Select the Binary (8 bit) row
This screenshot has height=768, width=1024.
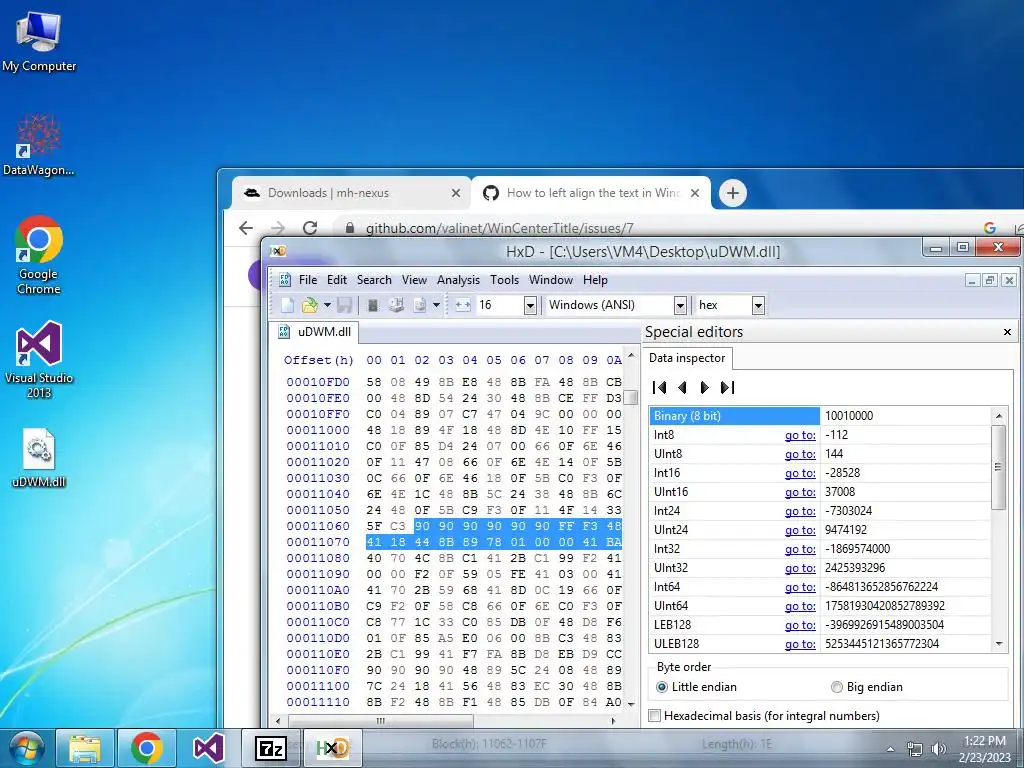[821, 416]
